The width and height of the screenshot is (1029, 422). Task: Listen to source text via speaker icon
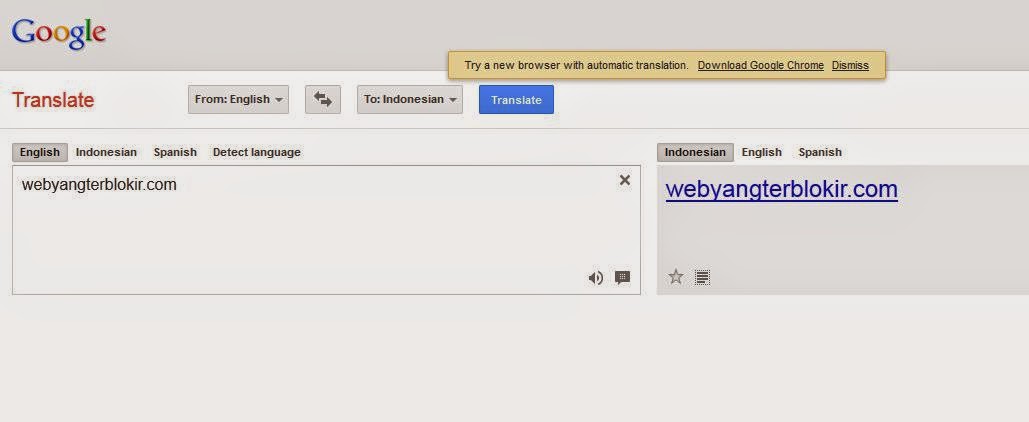(x=595, y=278)
